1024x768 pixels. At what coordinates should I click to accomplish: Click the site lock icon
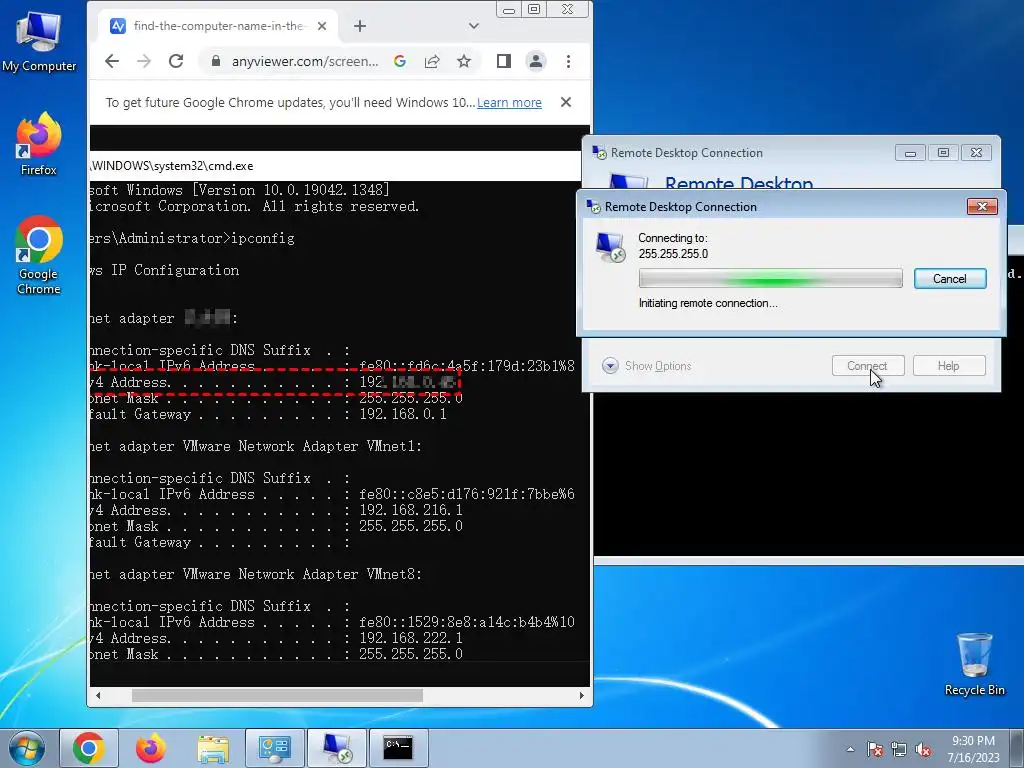(x=216, y=61)
